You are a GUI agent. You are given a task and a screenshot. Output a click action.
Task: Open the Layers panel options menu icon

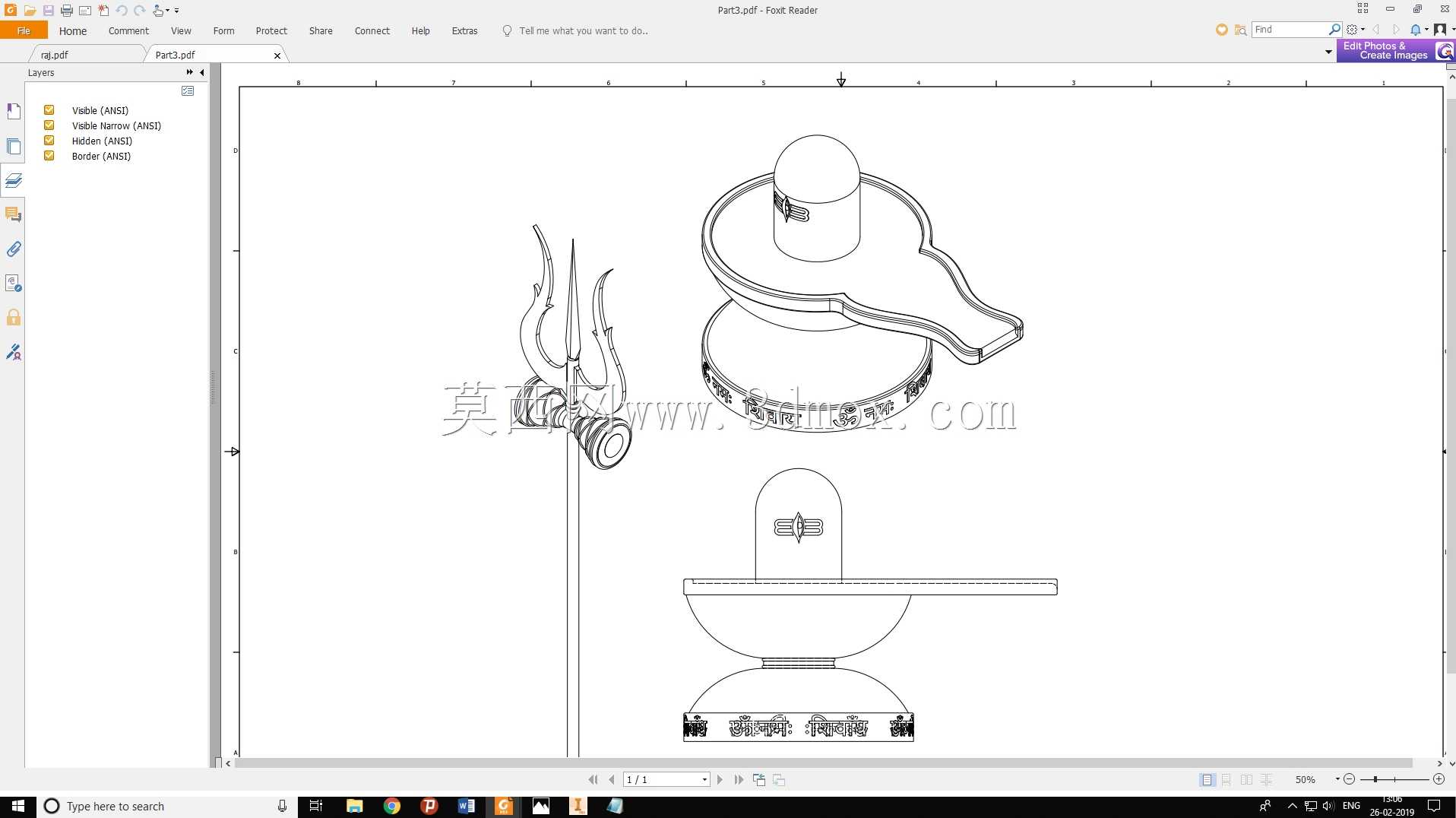pyautogui.click(x=188, y=91)
